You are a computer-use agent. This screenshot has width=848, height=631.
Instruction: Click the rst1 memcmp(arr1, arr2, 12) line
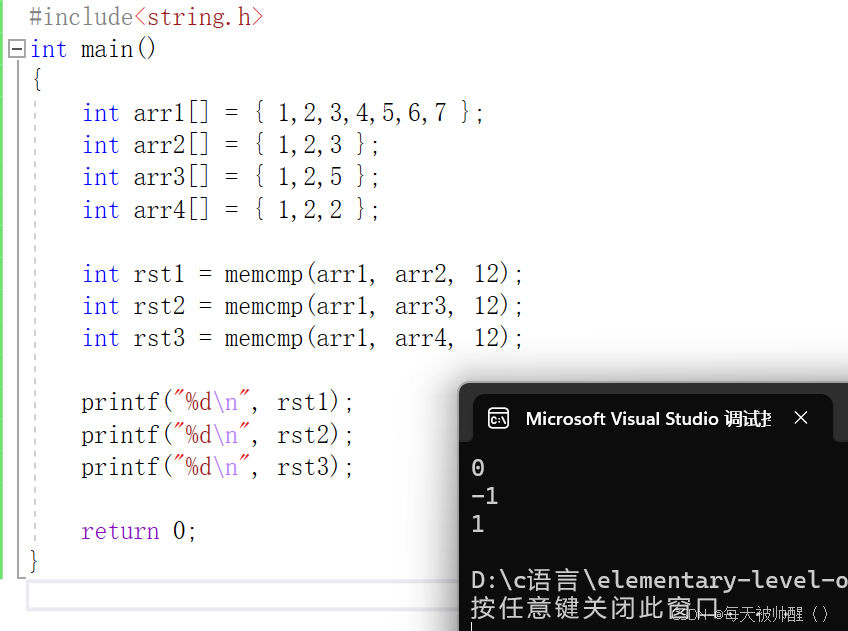click(x=302, y=274)
